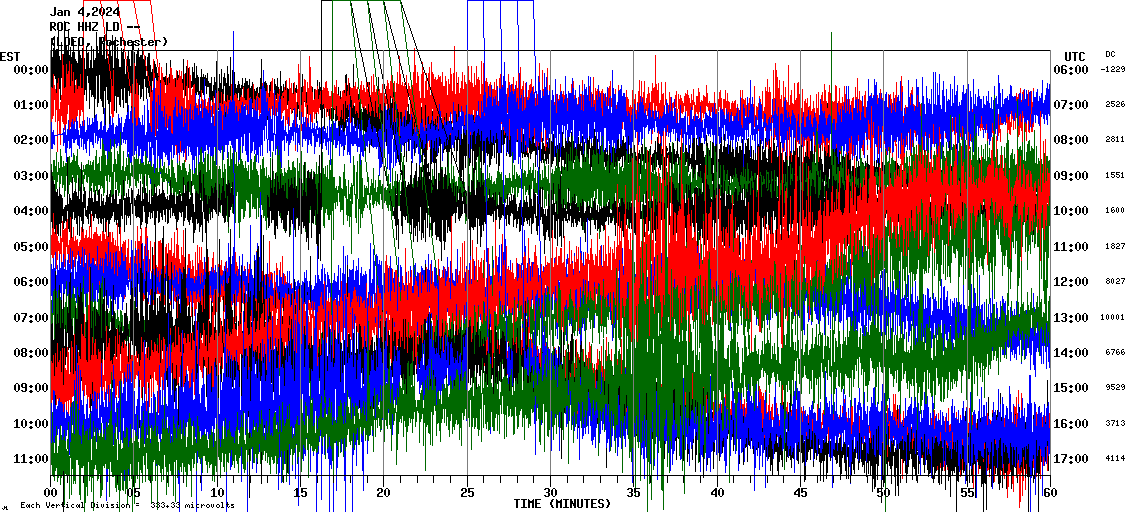
Task: Select the DC offset value 9529
Action: click(x=1113, y=388)
